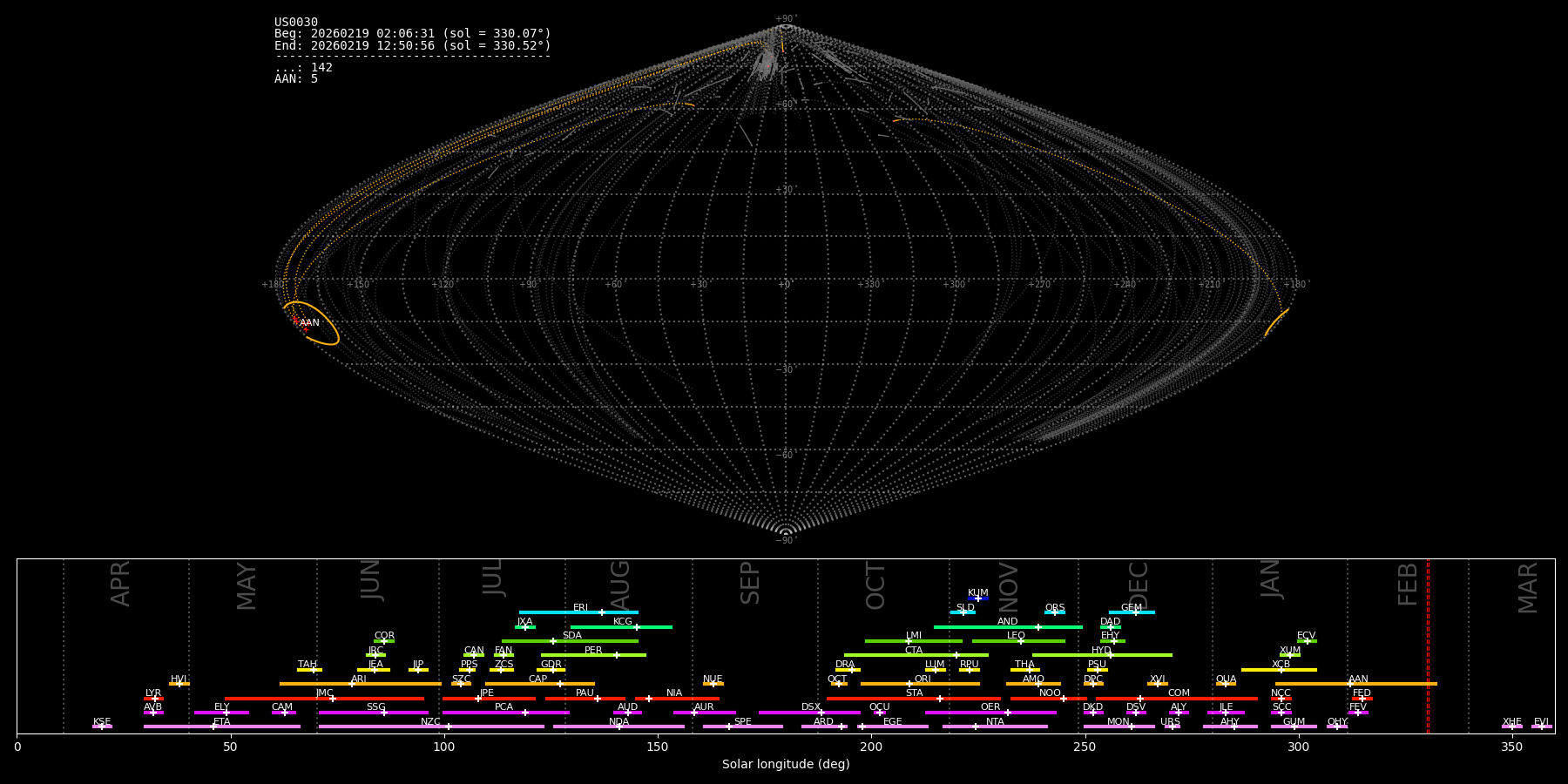
Task: Click the '...: 142' count line
Action: 303,68
